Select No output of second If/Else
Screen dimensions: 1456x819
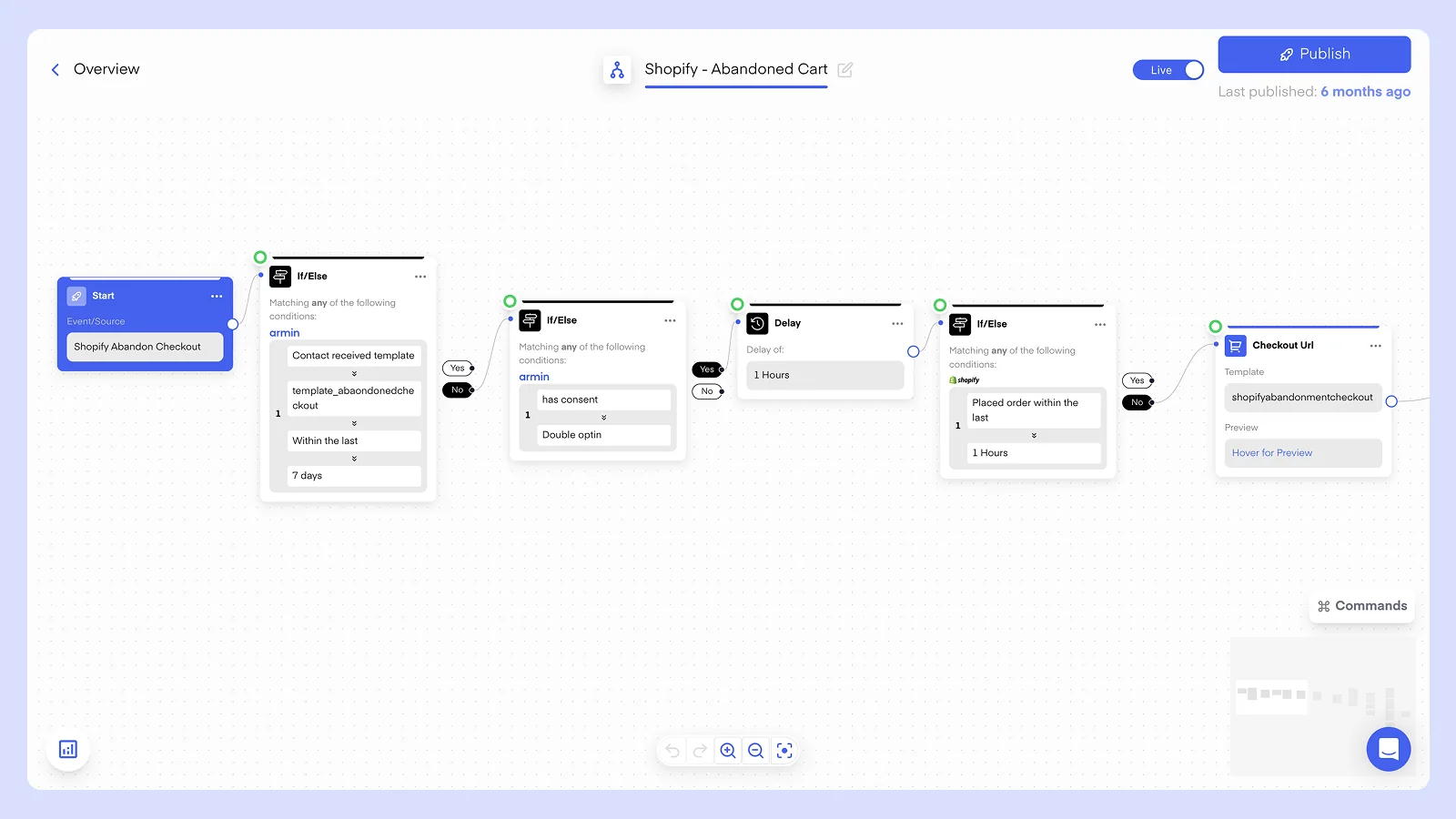click(707, 391)
